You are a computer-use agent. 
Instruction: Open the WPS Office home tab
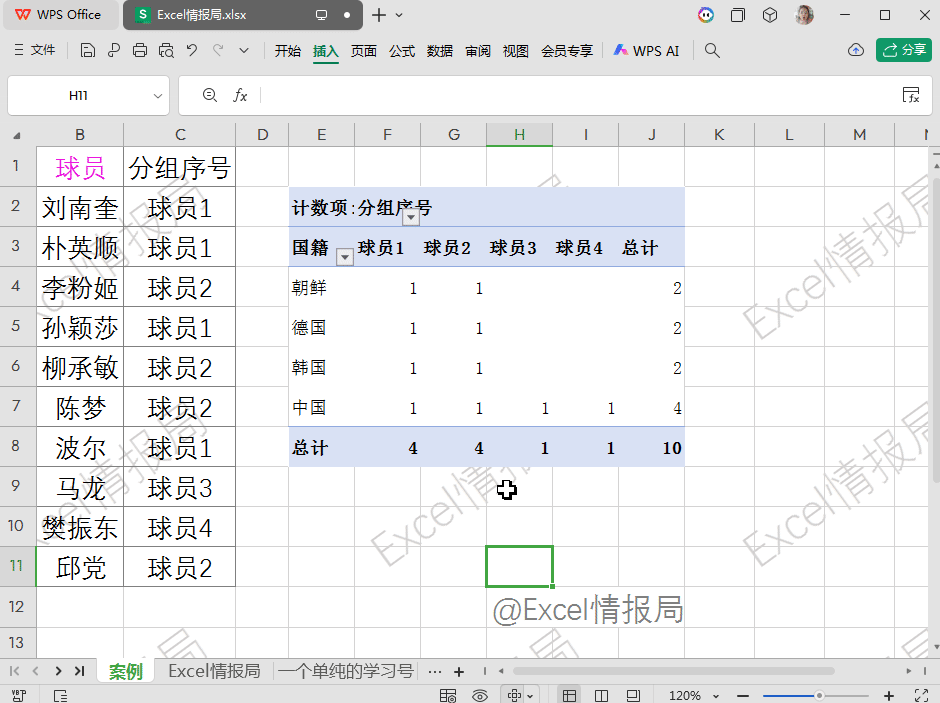click(x=59, y=15)
